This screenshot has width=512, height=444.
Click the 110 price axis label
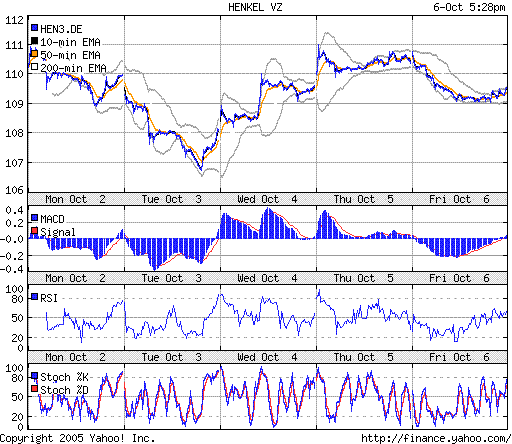pyautogui.click(x=14, y=74)
